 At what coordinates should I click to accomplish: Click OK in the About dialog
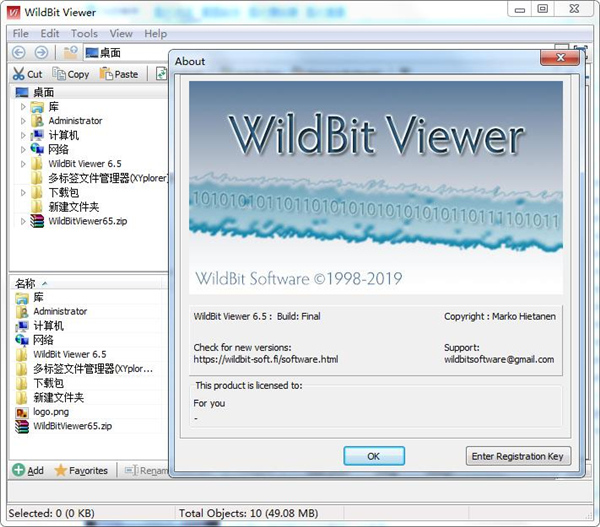coord(373,456)
